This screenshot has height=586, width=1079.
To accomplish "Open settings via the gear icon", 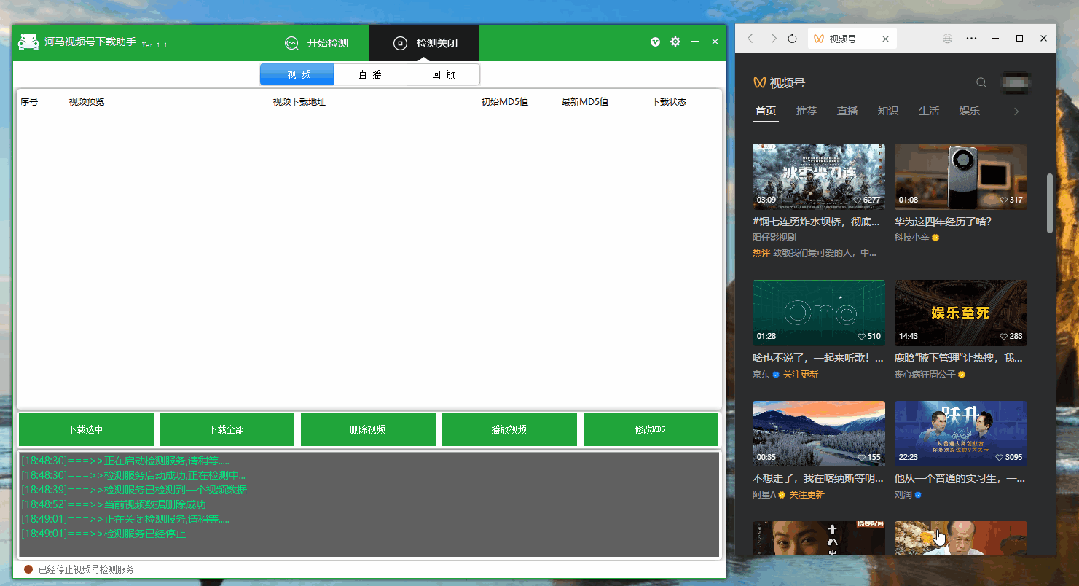I will coord(675,42).
